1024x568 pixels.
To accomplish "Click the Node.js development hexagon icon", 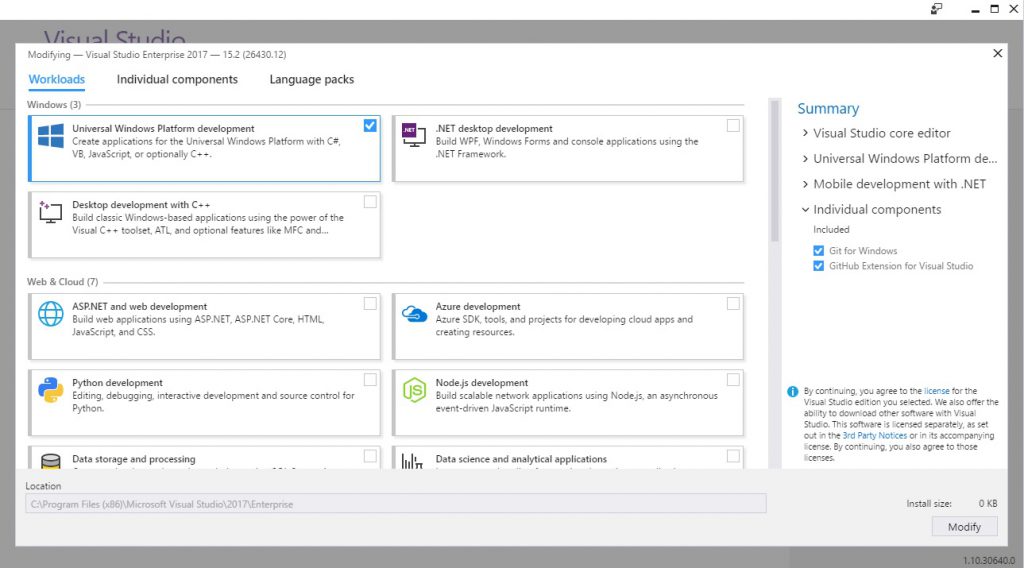I will click(414, 390).
